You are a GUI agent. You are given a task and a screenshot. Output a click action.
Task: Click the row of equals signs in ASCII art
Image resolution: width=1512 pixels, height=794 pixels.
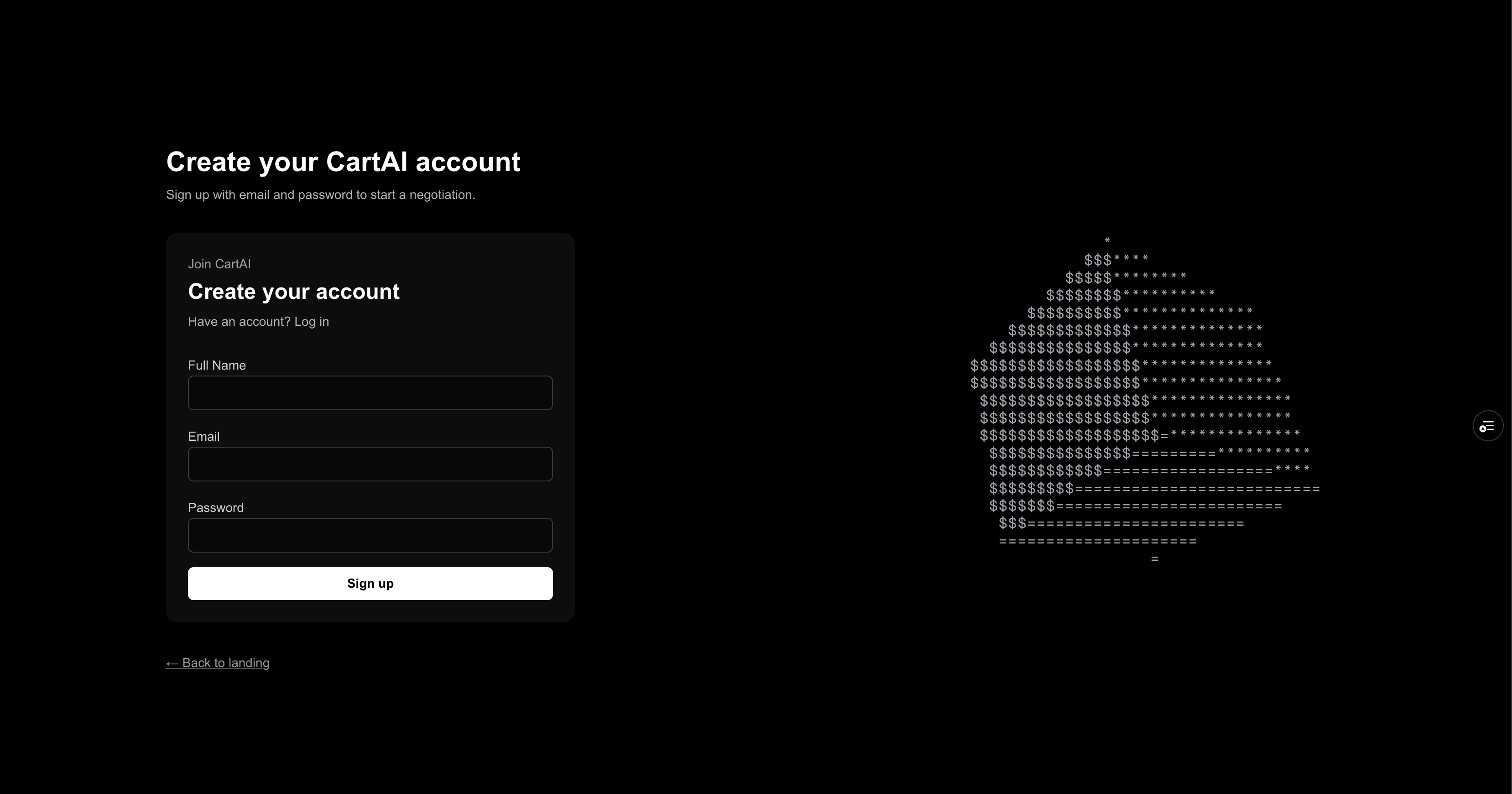[1098, 541]
